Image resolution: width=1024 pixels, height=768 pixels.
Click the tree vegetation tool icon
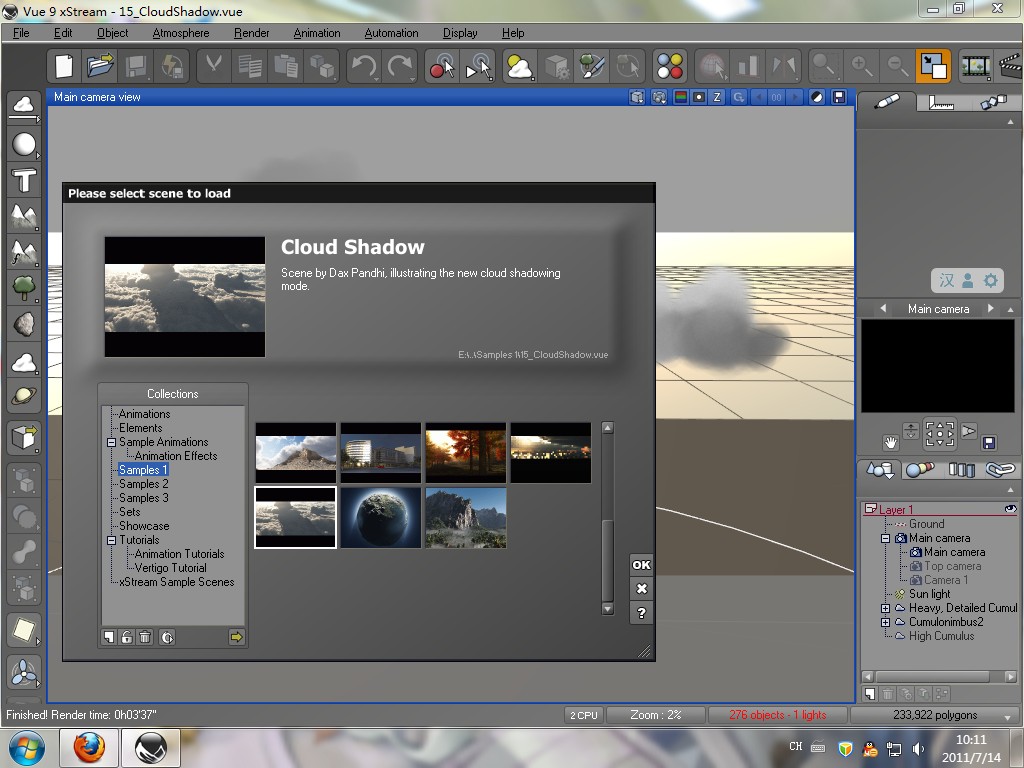(x=24, y=289)
